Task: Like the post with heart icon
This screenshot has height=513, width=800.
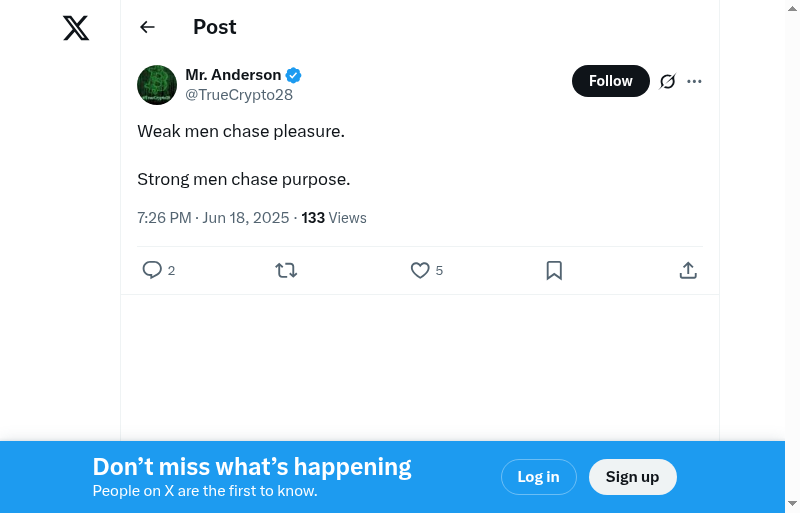Action: (420, 270)
